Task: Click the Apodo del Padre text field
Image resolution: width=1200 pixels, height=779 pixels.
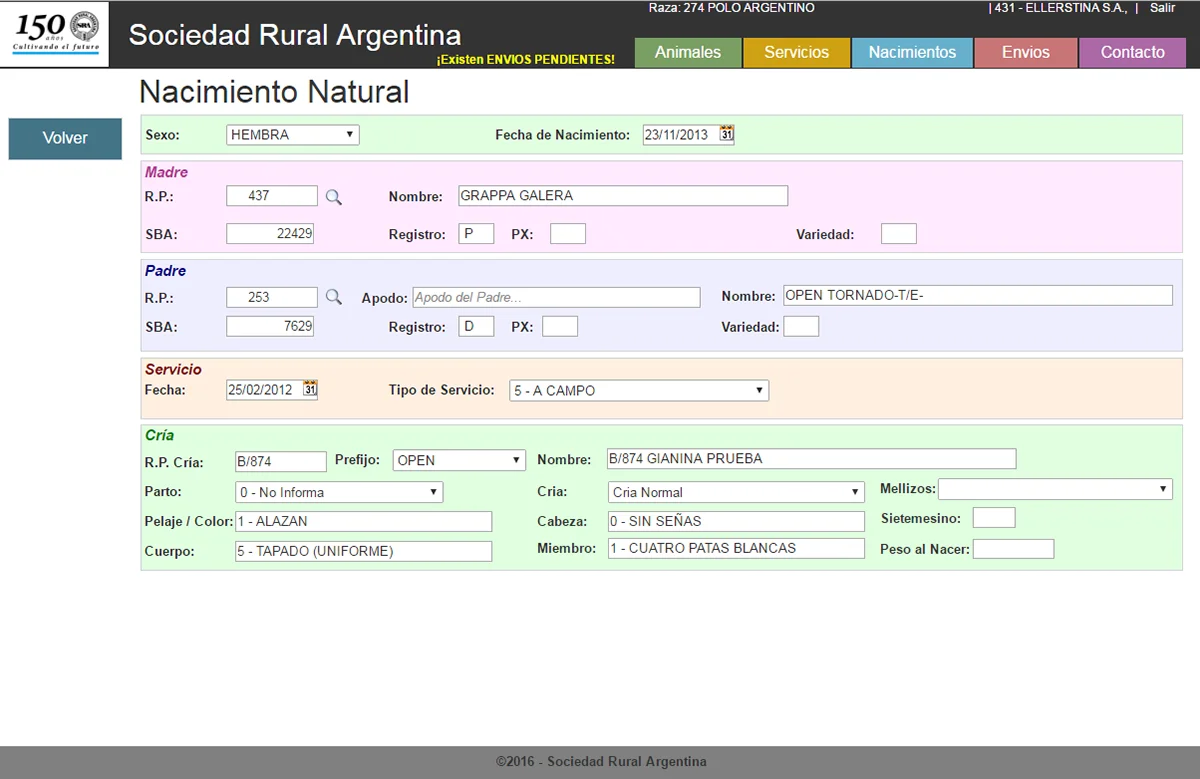Action: coord(556,297)
